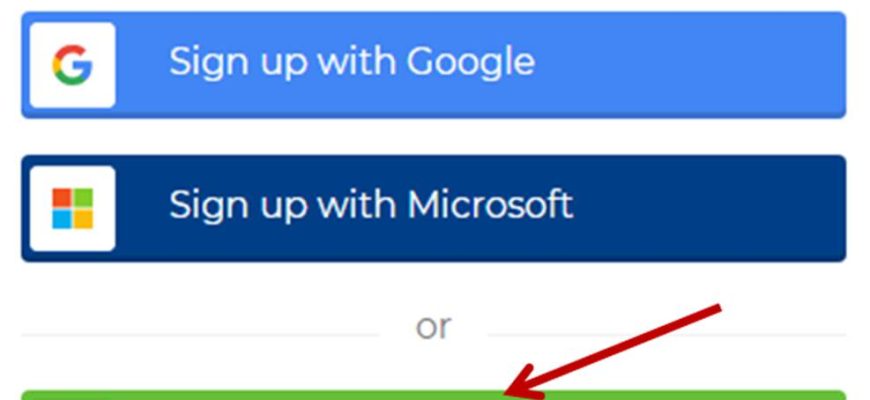This screenshot has height=400, width=870.
Task: Click the green button below the divider
Action: [x=433, y=395]
